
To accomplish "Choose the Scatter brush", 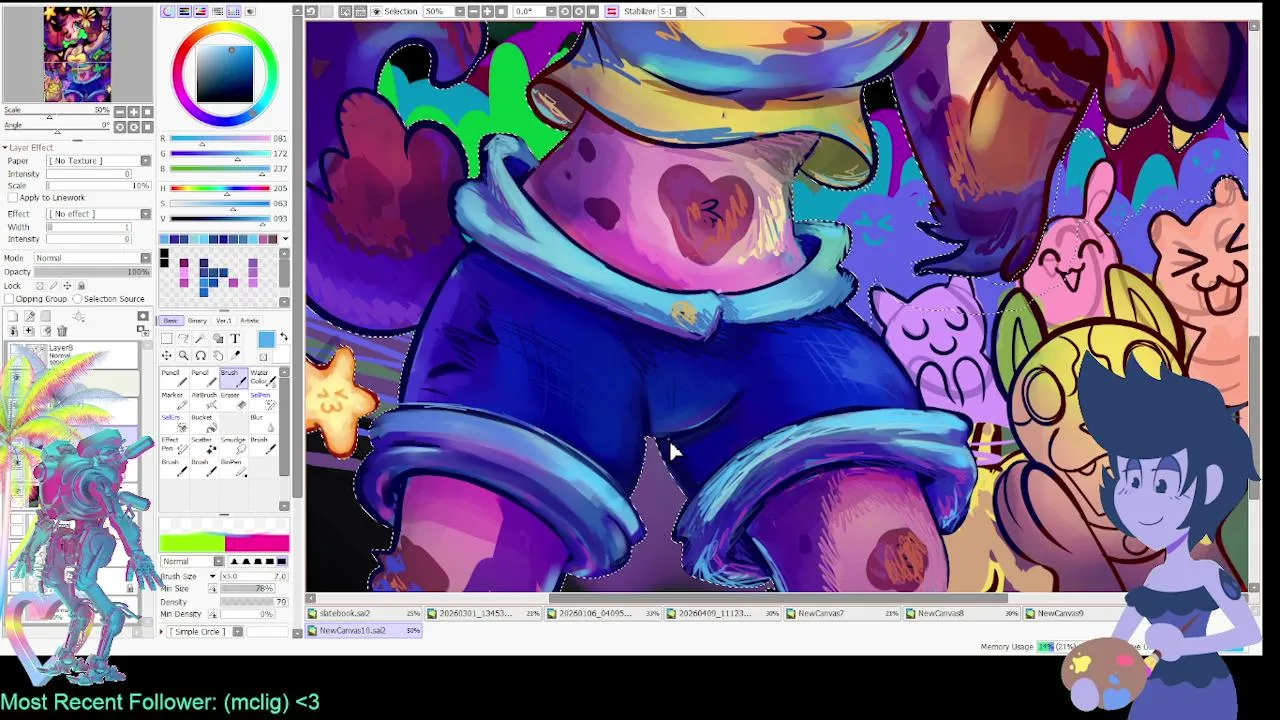I will coord(203,446).
